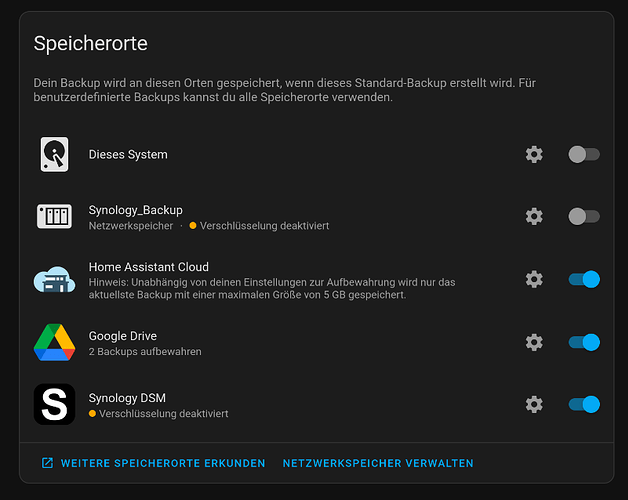The width and height of the screenshot is (628, 500).
Task: Enable the Synology_Backup location toggle
Action: 584,216
